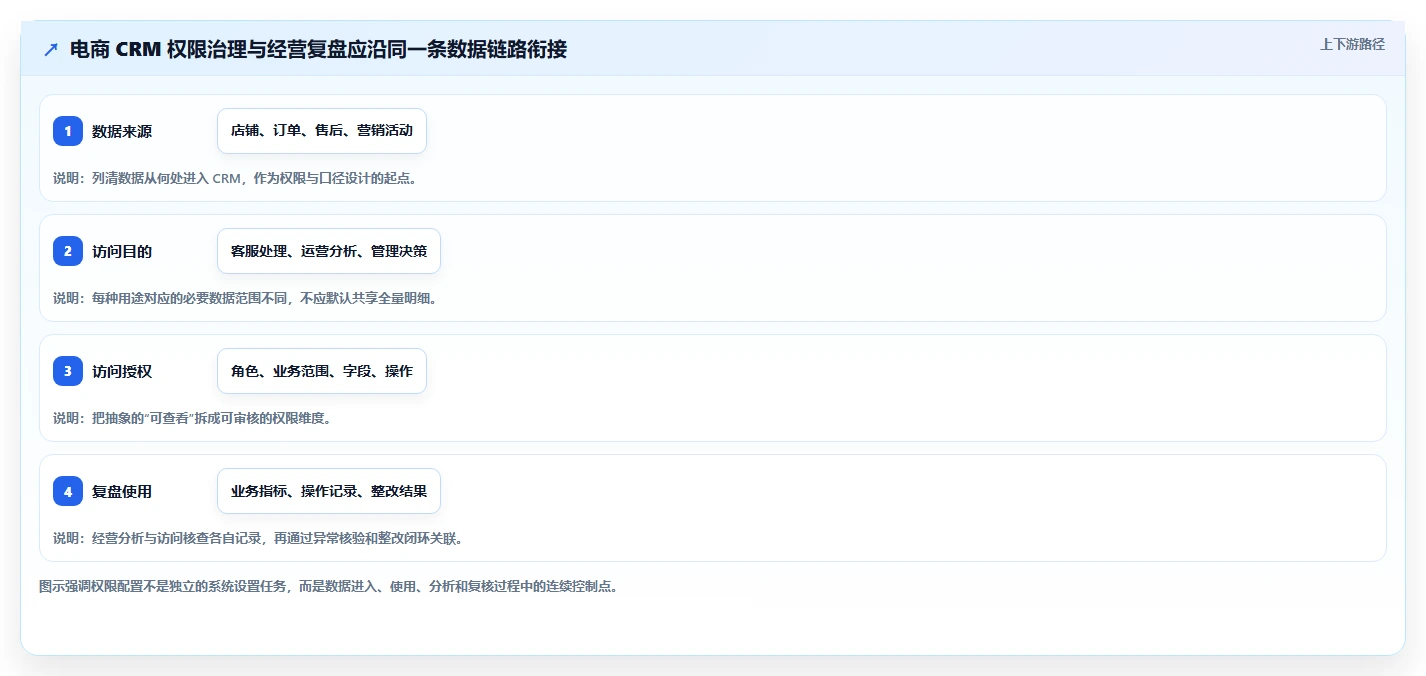Viewport: 1426px width, 676px height.
Task: Click the 客服处理、运营分析、管理决策 chip
Action: pos(329,251)
